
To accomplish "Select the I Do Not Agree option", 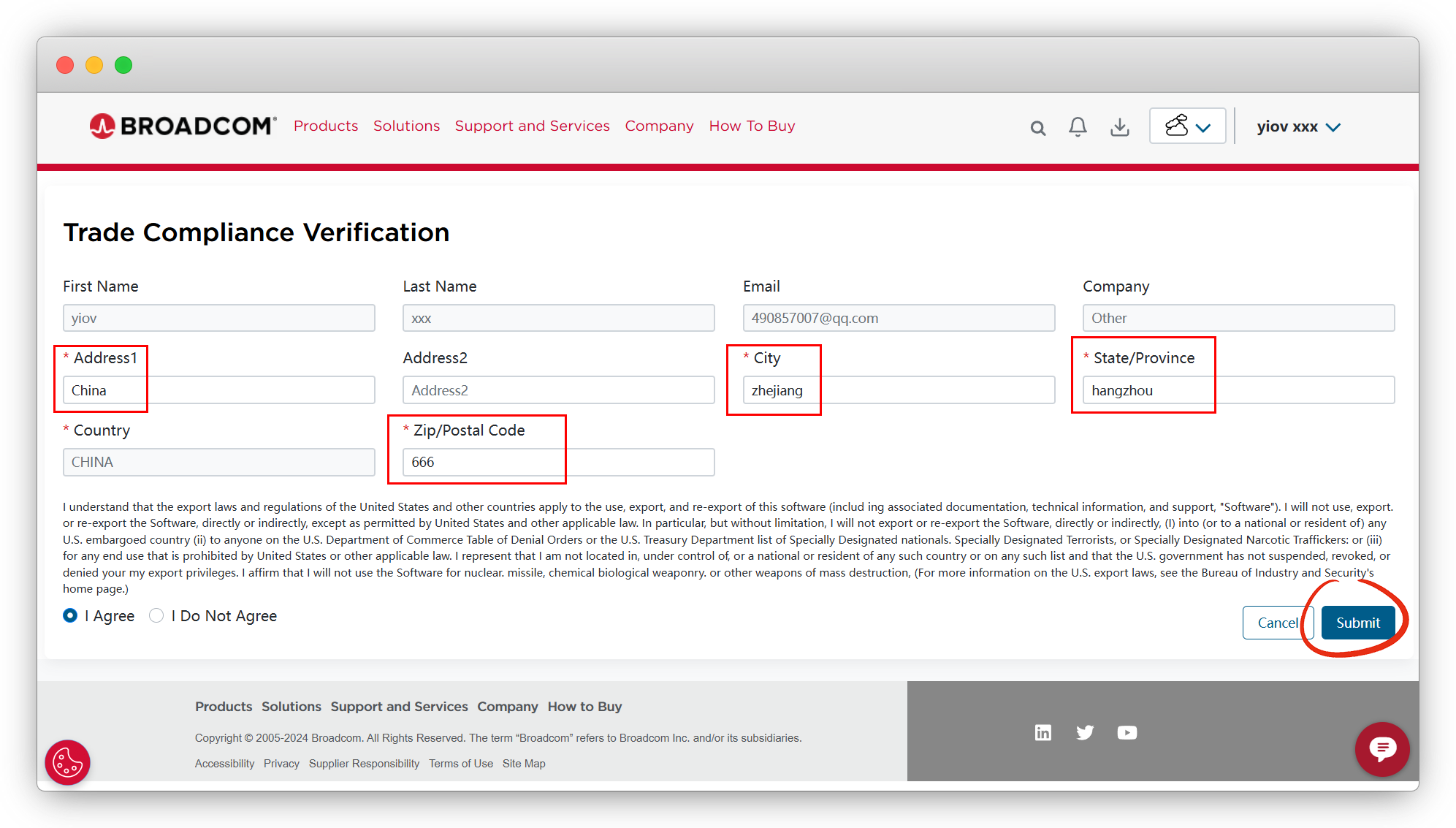I will pyautogui.click(x=156, y=615).
